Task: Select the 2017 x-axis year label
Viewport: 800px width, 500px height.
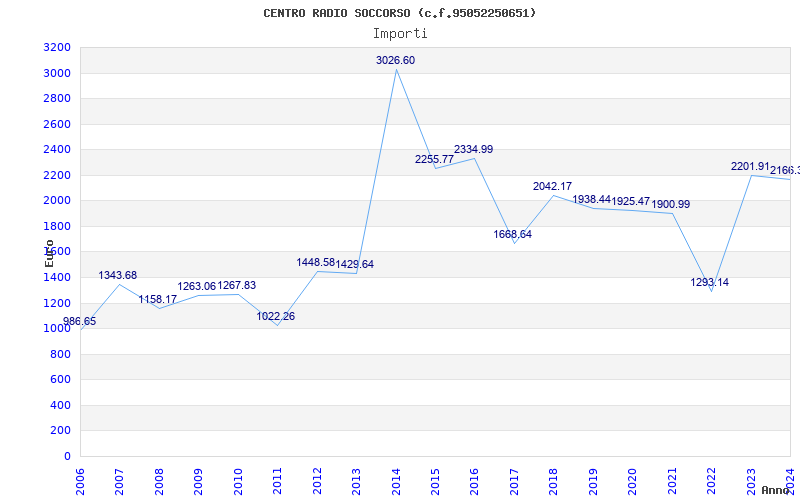Action: coord(514,482)
